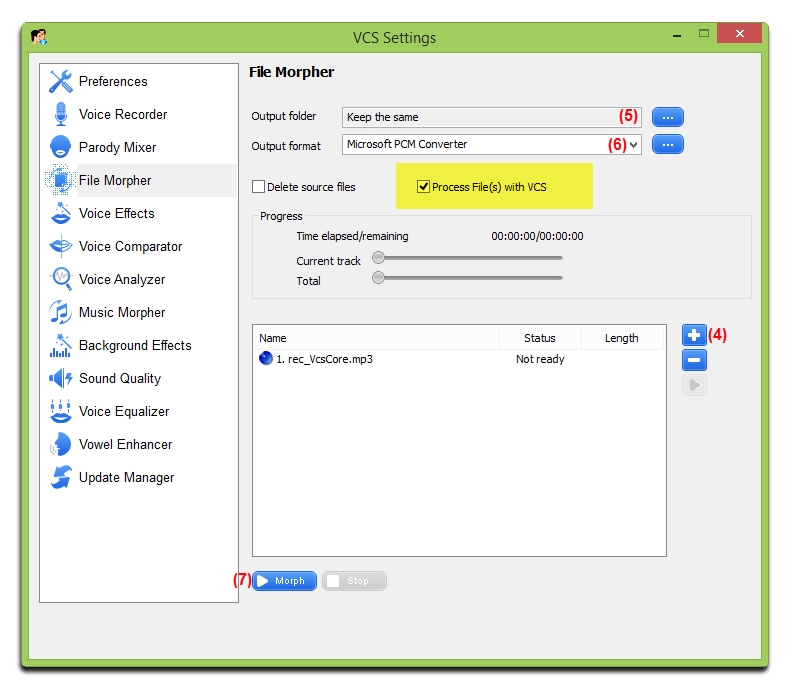
Task: Select the Voice Effects lips icon
Action: (60, 213)
